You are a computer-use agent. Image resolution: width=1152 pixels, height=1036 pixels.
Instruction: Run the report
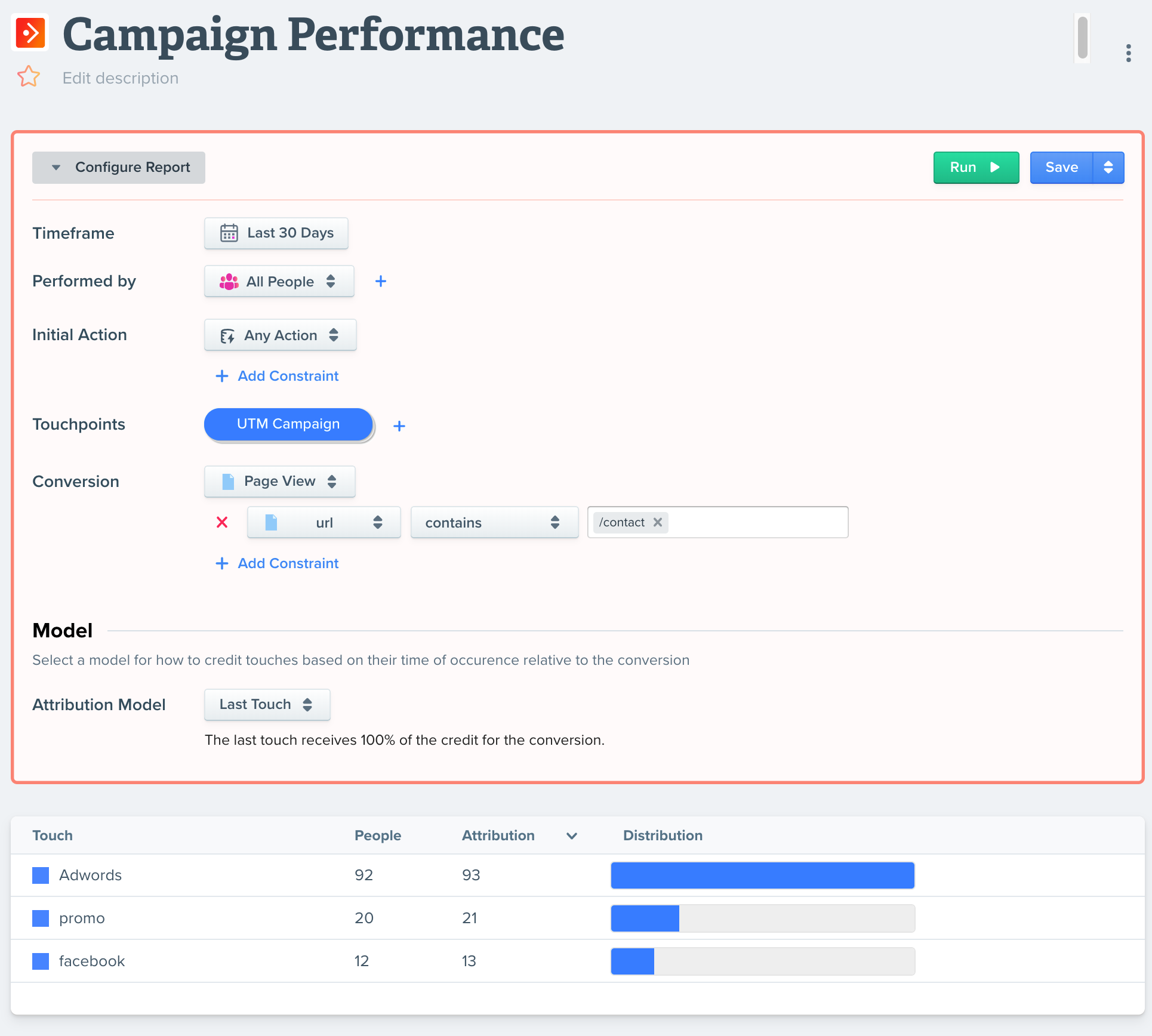coord(976,168)
